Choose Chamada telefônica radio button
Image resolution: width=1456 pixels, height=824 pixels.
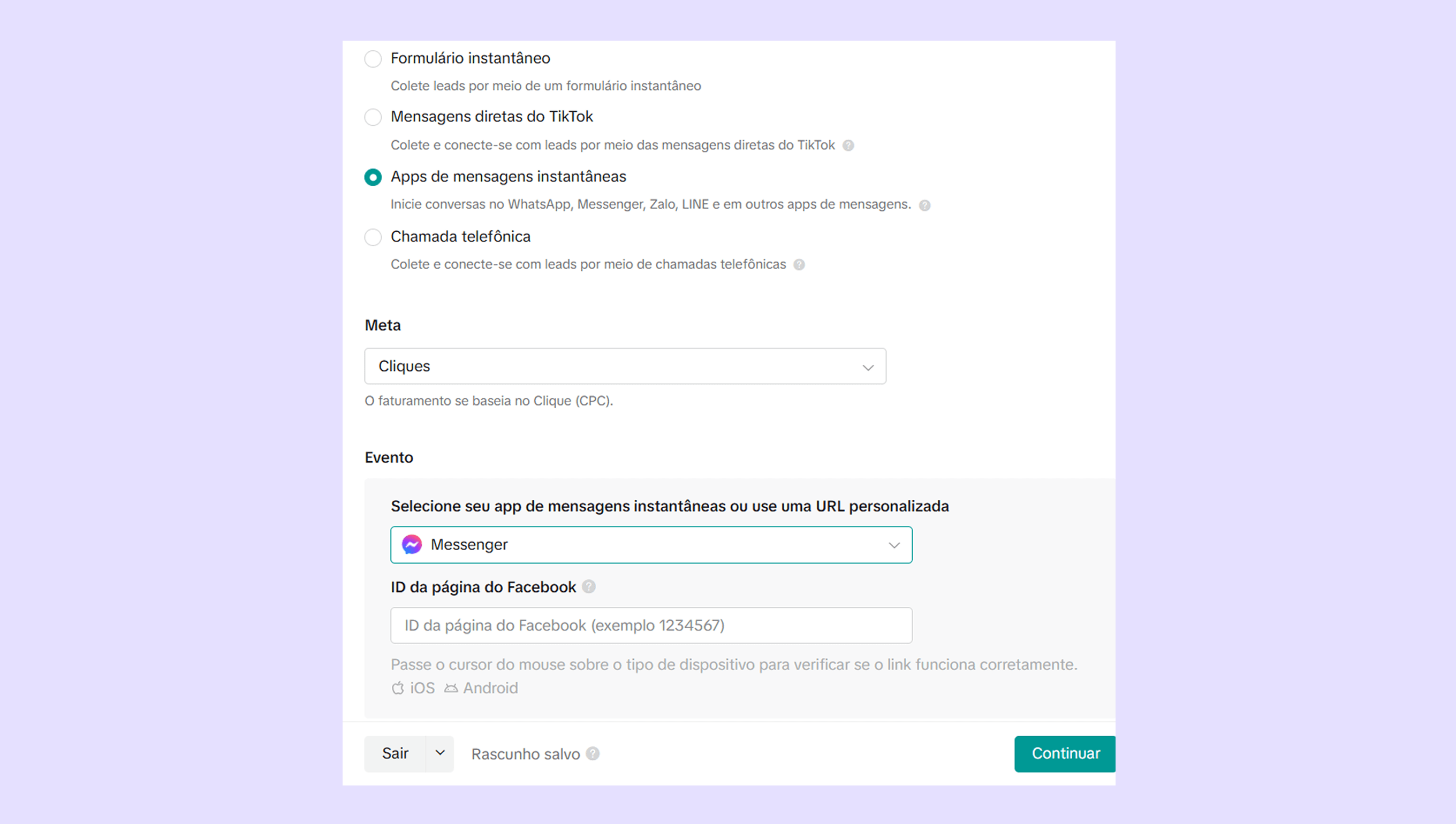coord(373,237)
